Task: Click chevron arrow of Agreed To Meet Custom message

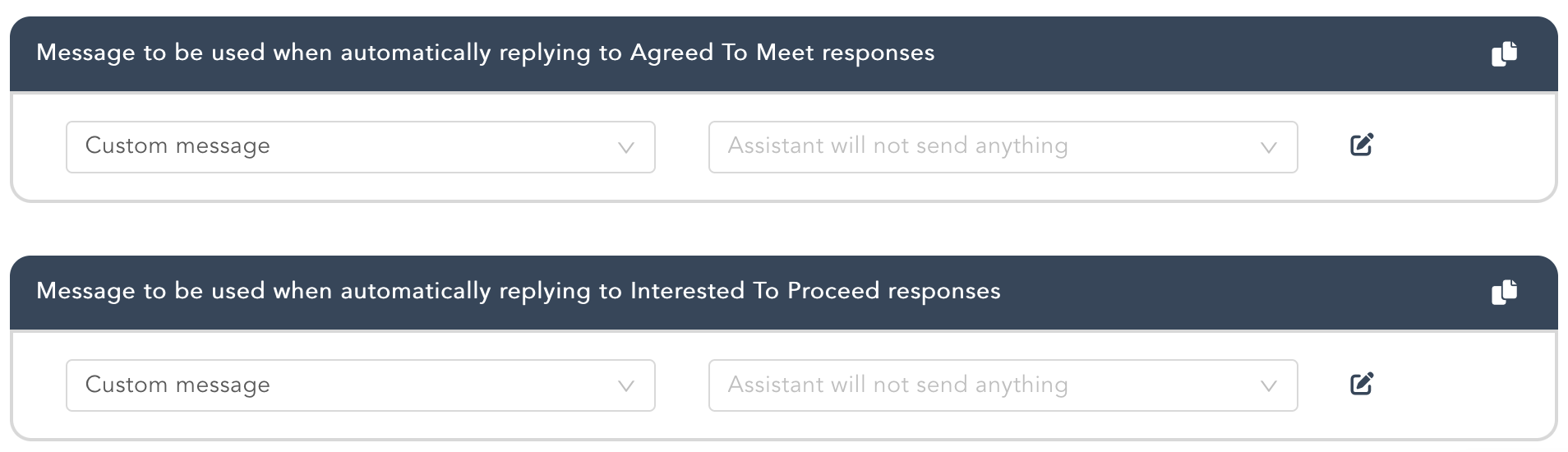Action: (626, 148)
